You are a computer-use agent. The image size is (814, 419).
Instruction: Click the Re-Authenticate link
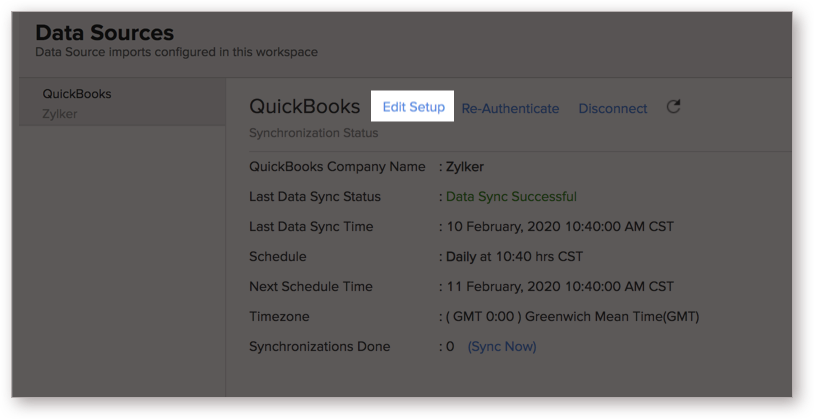510,109
